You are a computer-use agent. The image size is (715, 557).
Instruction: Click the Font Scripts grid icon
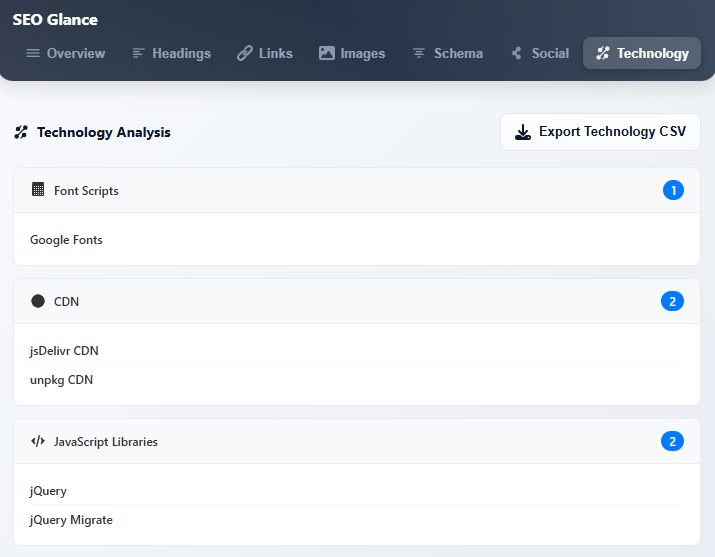tap(38, 190)
